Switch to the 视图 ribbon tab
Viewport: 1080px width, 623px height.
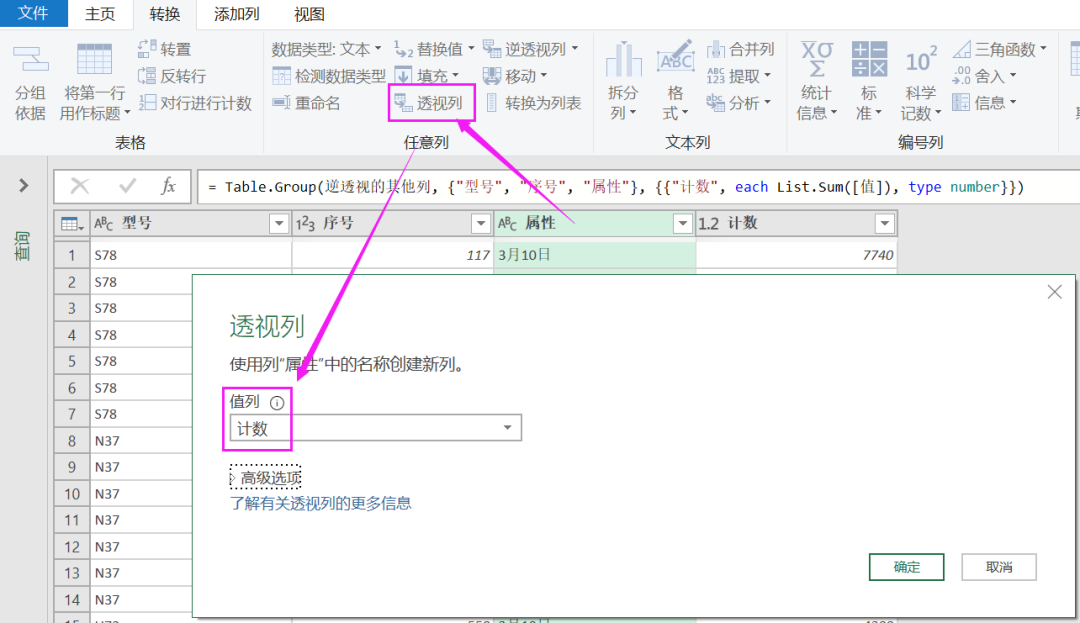click(309, 14)
